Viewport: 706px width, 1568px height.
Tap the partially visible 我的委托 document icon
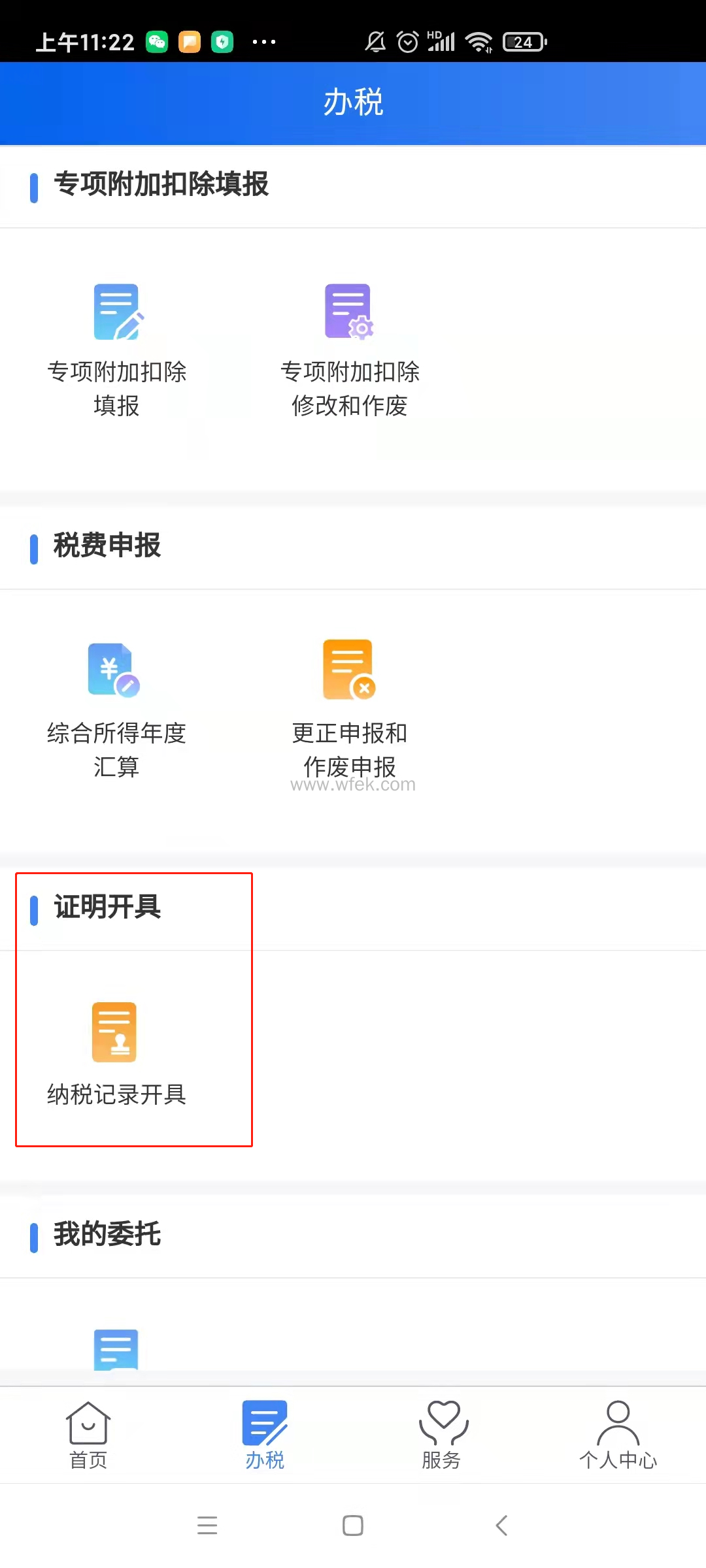(116, 1350)
